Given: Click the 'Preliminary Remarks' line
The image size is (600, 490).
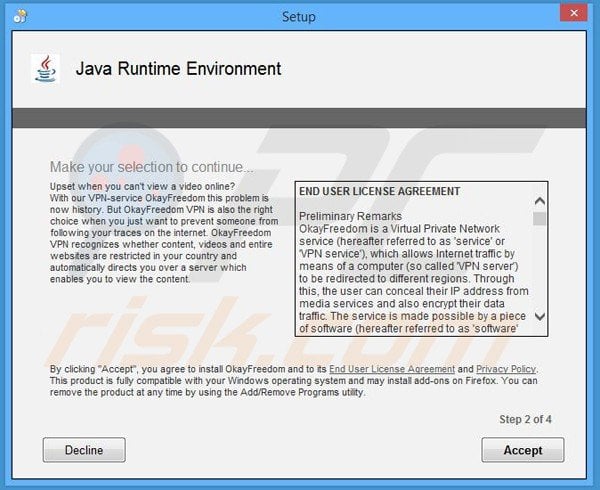Looking at the screenshot, I should point(350,216).
